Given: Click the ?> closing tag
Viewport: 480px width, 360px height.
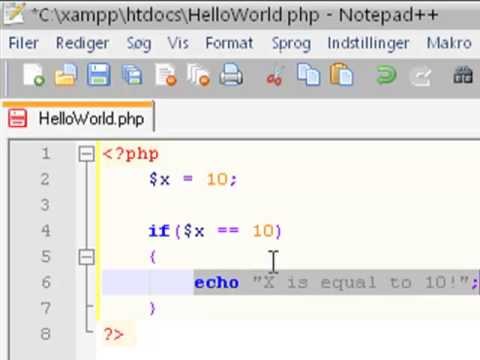Looking at the screenshot, I should click(113, 334).
